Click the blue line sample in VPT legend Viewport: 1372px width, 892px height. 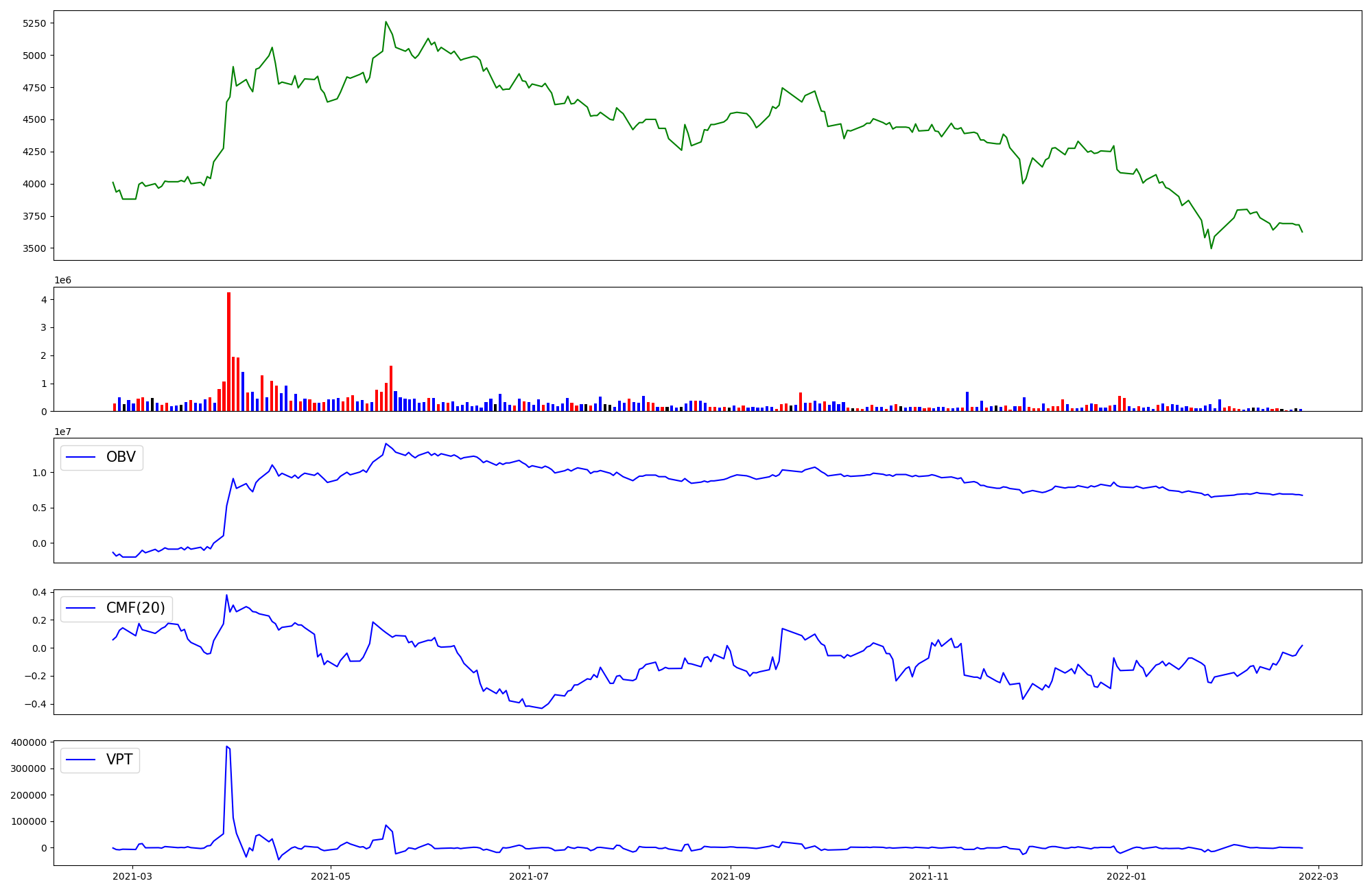pos(81,760)
